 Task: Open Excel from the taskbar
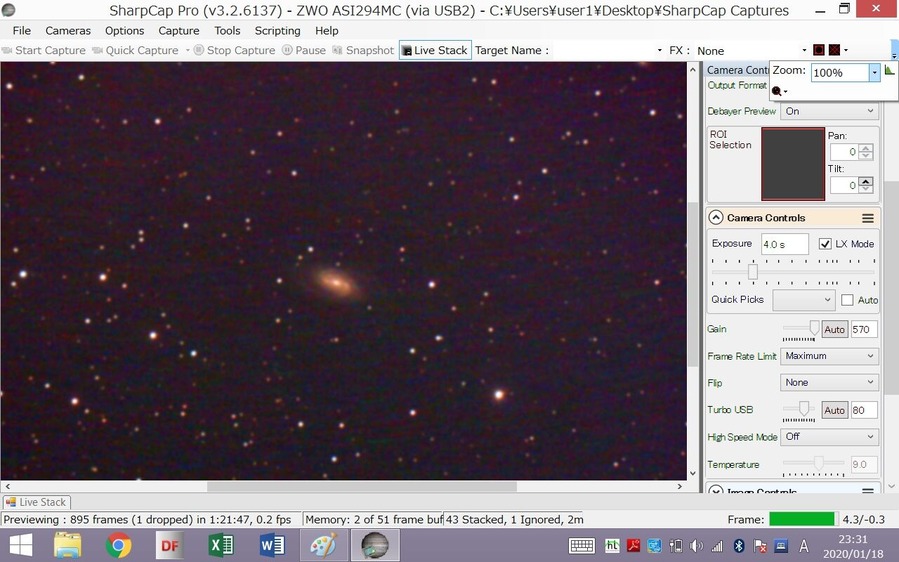point(221,545)
